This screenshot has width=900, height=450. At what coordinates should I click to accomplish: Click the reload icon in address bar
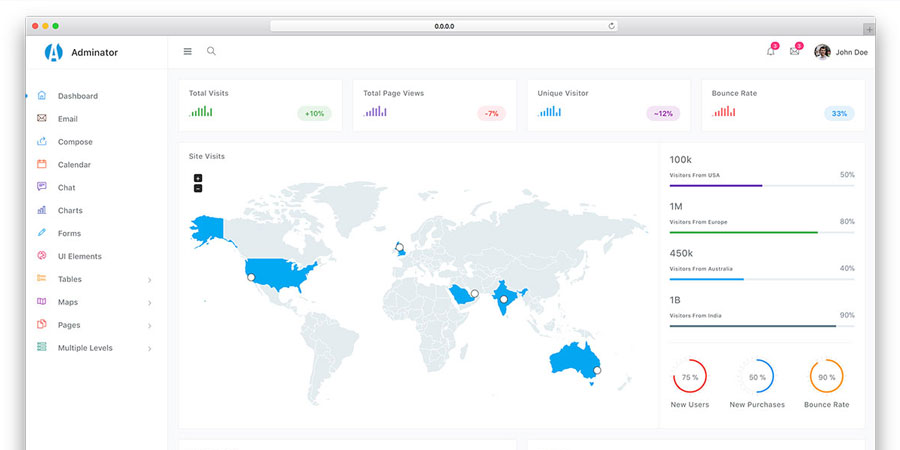tap(611, 26)
